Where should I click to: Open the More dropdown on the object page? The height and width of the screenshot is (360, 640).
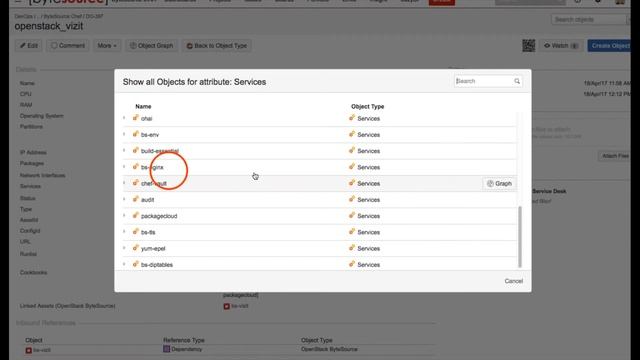coord(107,46)
